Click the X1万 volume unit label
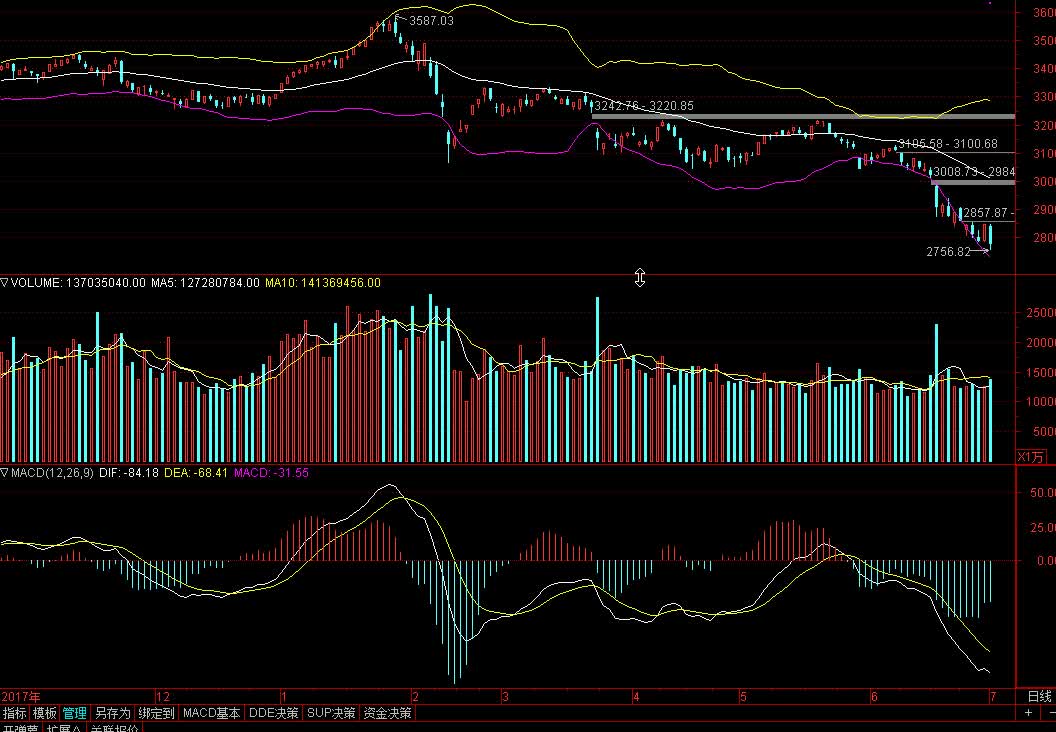 coord(1029,456)
